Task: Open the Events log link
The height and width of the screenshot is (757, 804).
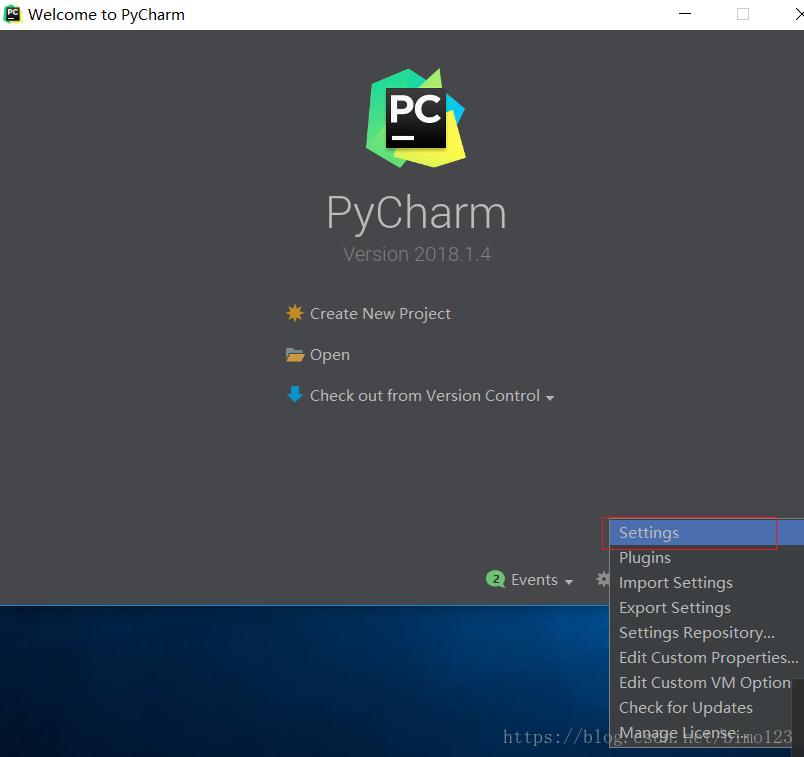Action: pyautogui.click(x=534, y=580)
